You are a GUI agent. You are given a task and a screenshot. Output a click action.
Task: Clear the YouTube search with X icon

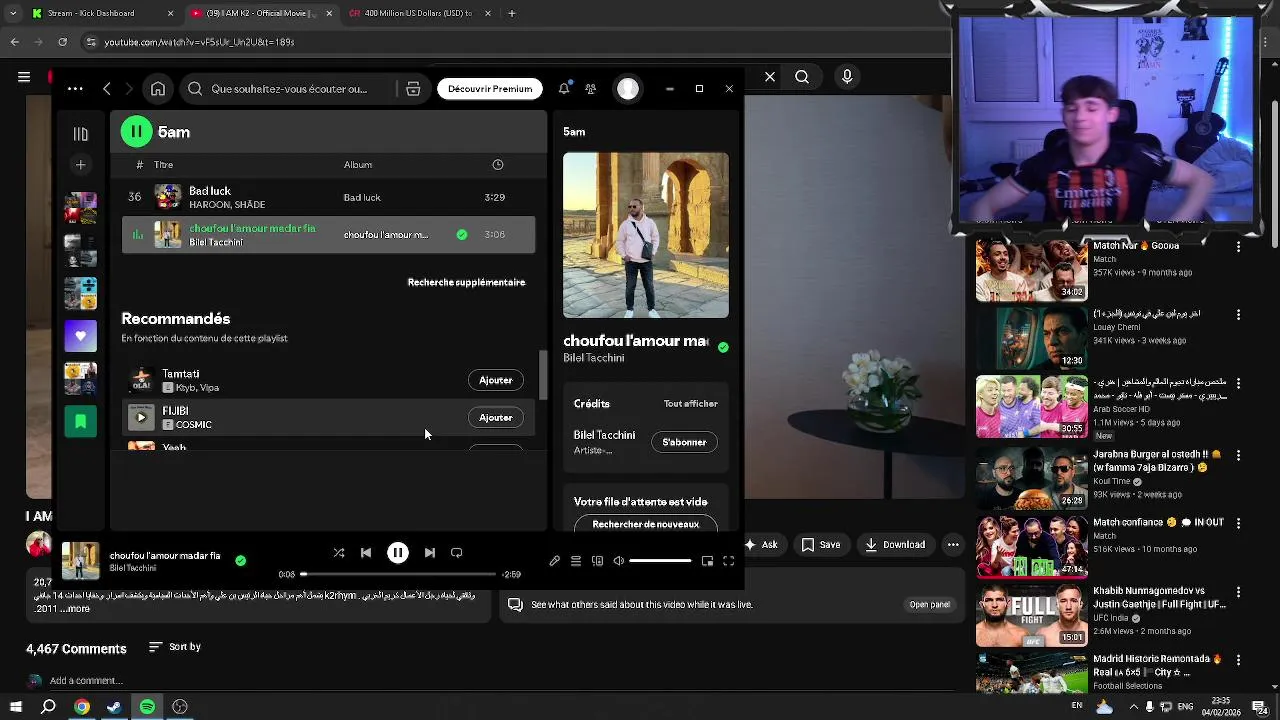[770, 76]
